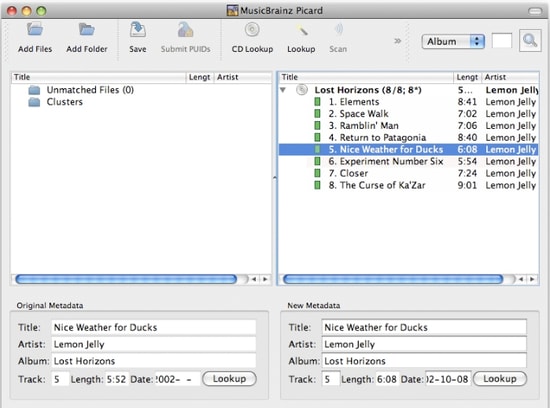Click the 8:41 length of Elements
Image resolution: width=550 pixels, height=408 pixels.
467,102
